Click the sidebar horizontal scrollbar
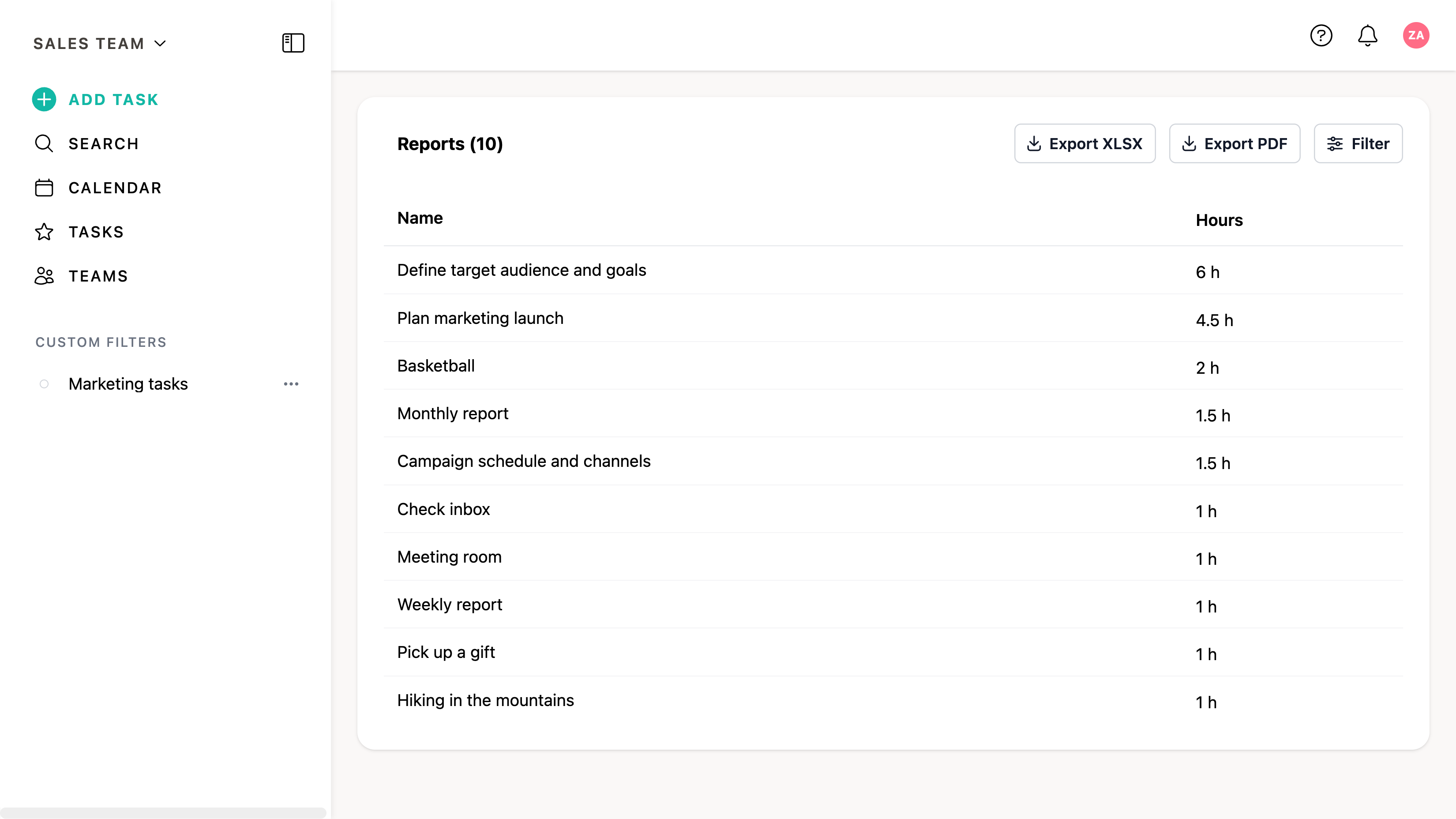Viewport: 1456px width, 819px height. click(x=163, y=812)
